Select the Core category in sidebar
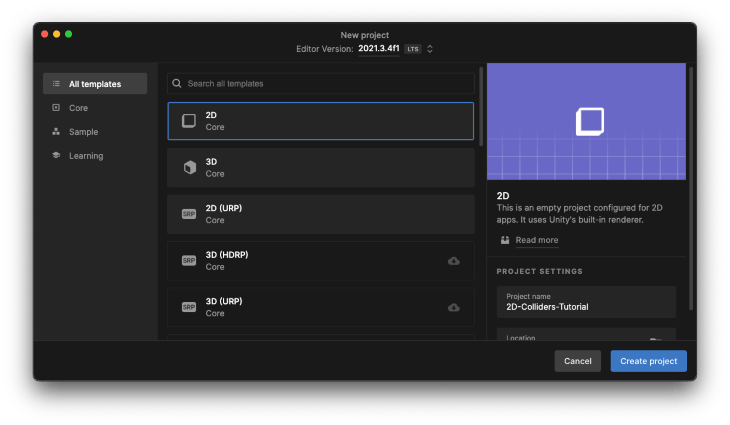Viewport: 730px width, 425px height. point(79,108)
